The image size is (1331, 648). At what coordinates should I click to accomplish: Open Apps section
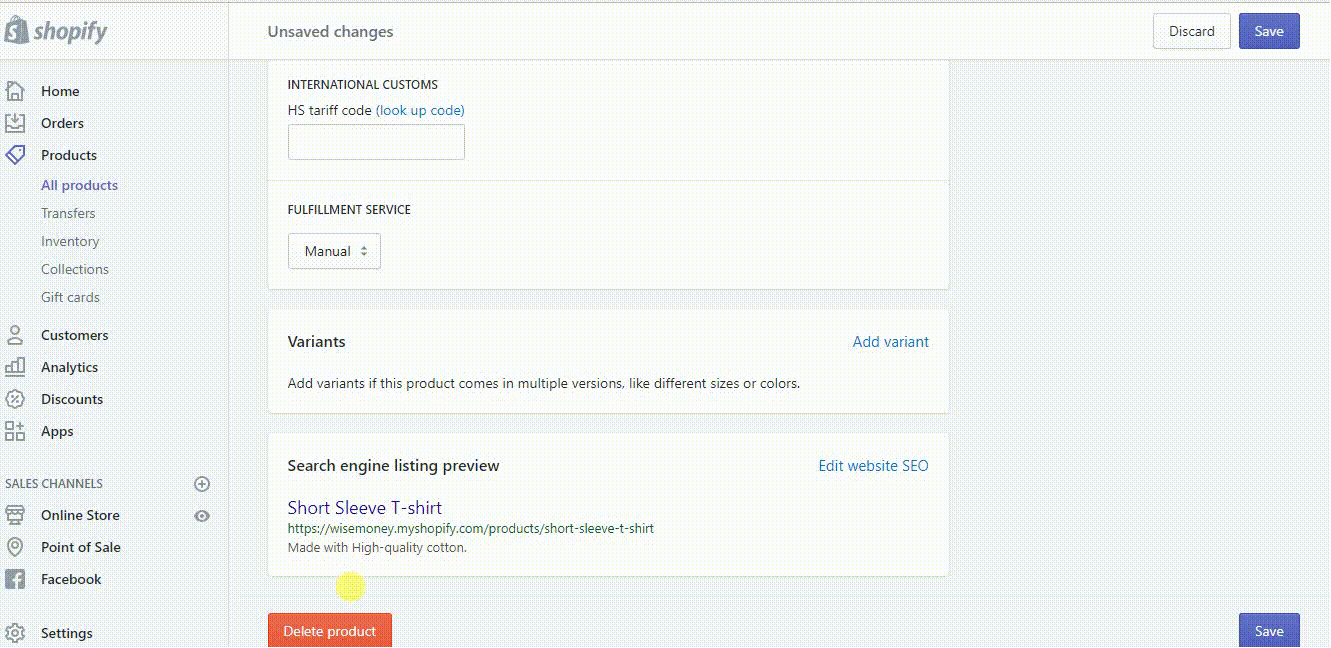tap(57, 431)
